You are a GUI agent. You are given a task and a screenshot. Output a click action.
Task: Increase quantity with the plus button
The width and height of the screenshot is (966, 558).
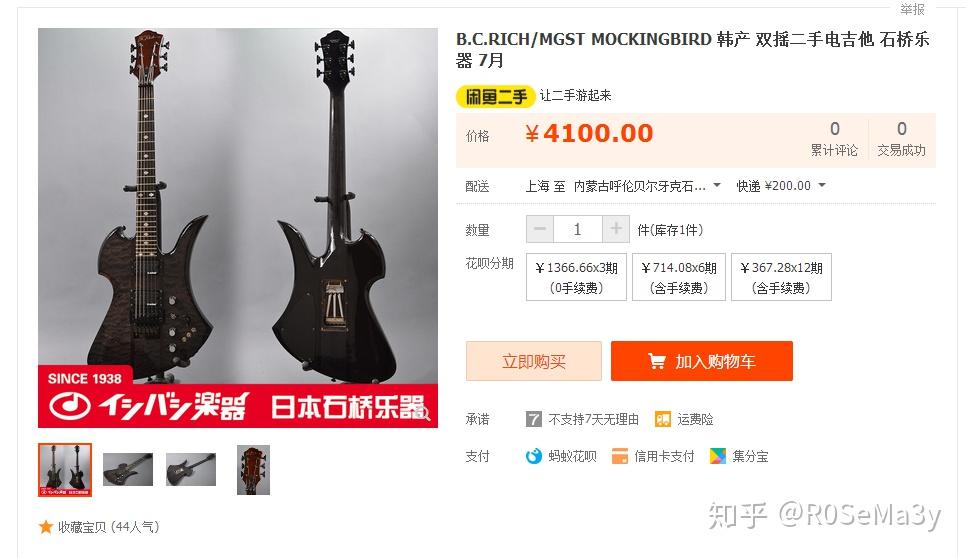coord(615,229)
